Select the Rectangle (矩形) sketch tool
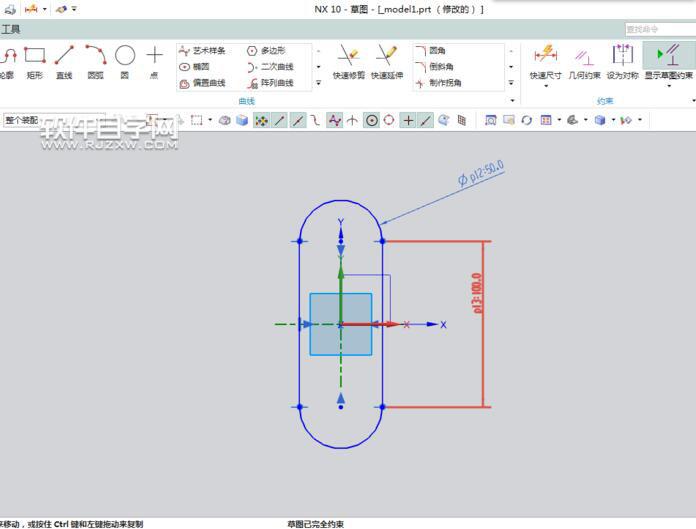696x529 pixels. [35, 62]
